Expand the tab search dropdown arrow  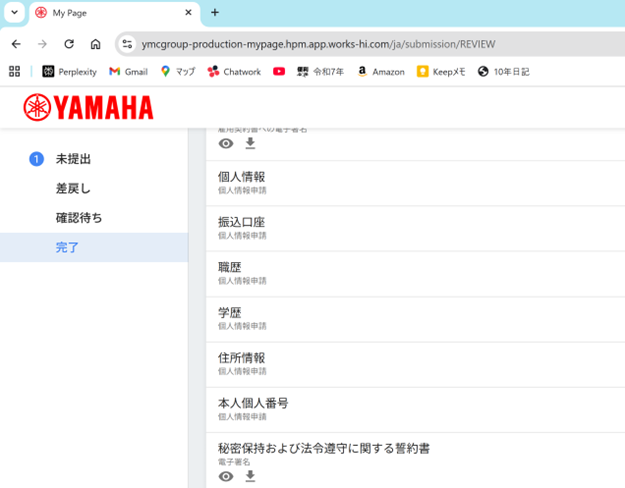point(14,13)
